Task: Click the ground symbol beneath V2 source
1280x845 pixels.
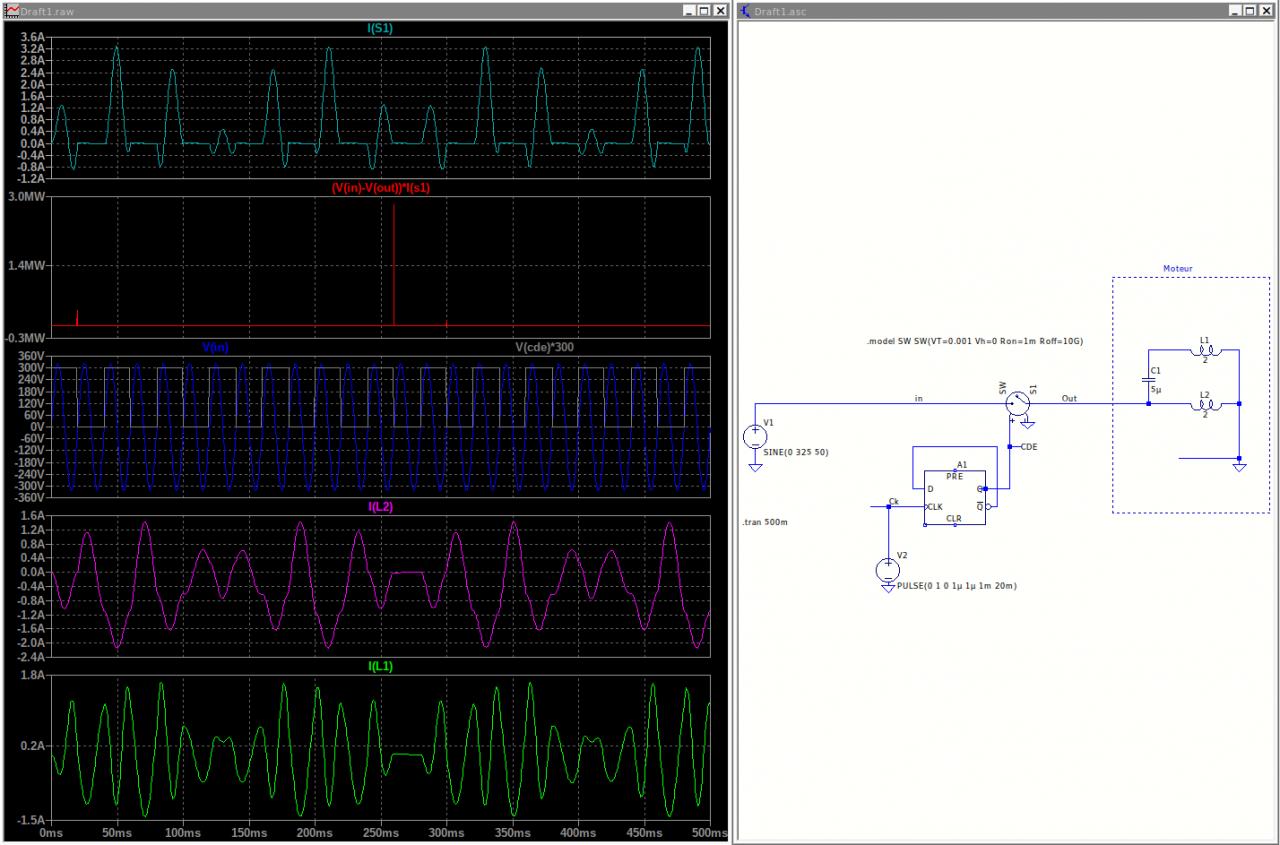Action: pyautogui.click(x=887, y=588)
